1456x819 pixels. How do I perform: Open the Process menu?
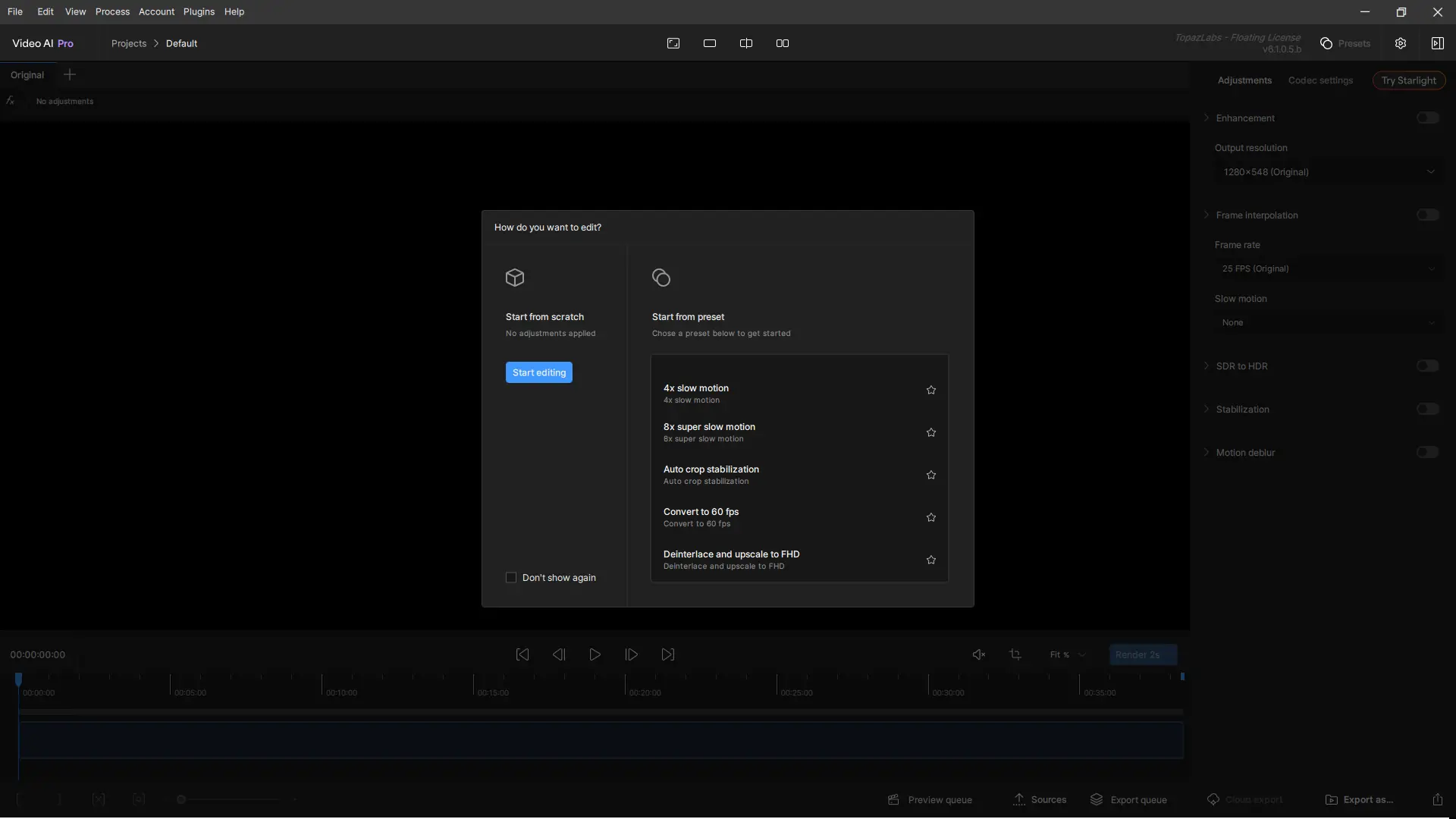coord(112,11)
